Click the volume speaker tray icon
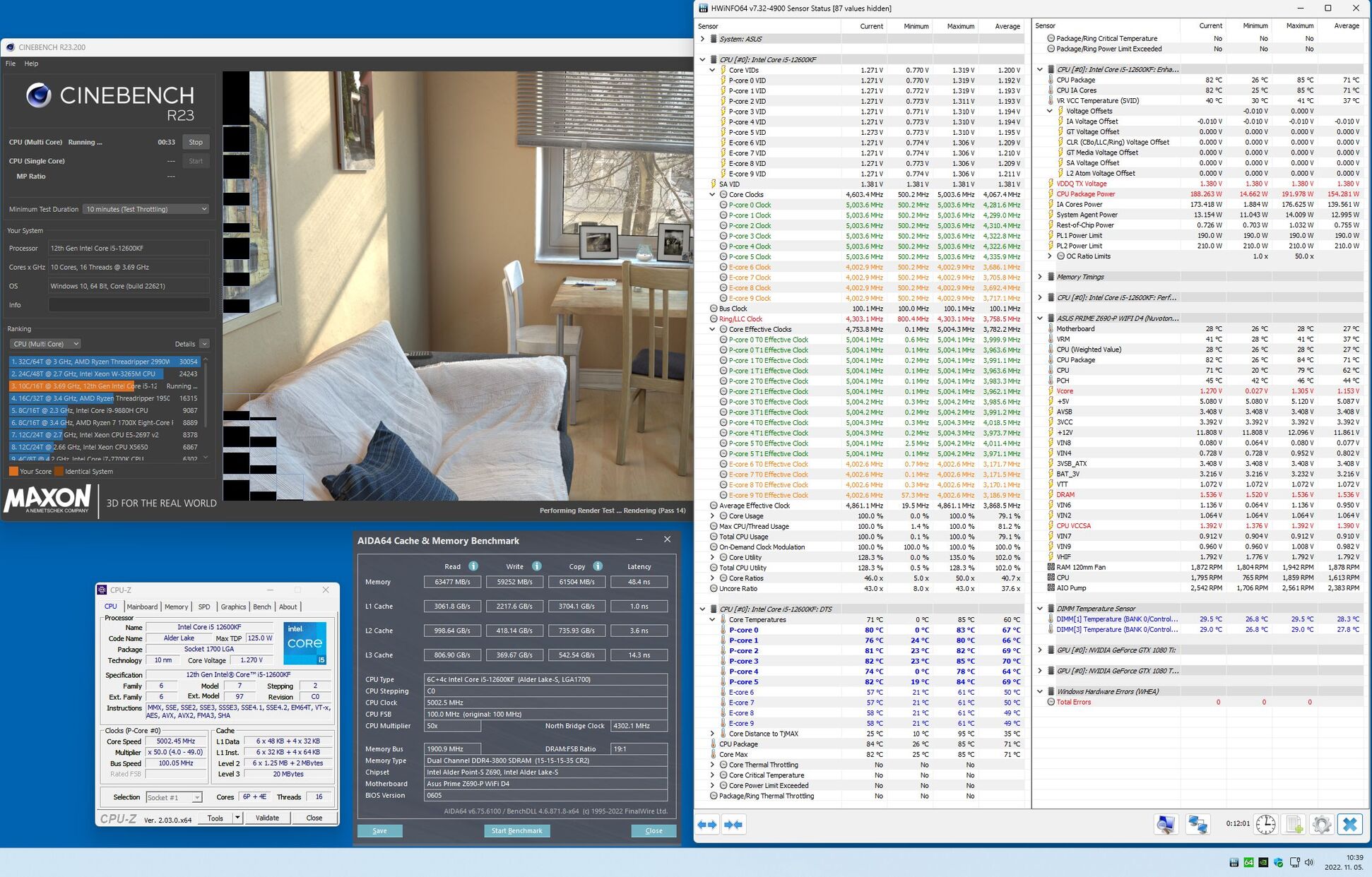The height and width of the screenshot is (877, 1372). tap(1309, 862)
